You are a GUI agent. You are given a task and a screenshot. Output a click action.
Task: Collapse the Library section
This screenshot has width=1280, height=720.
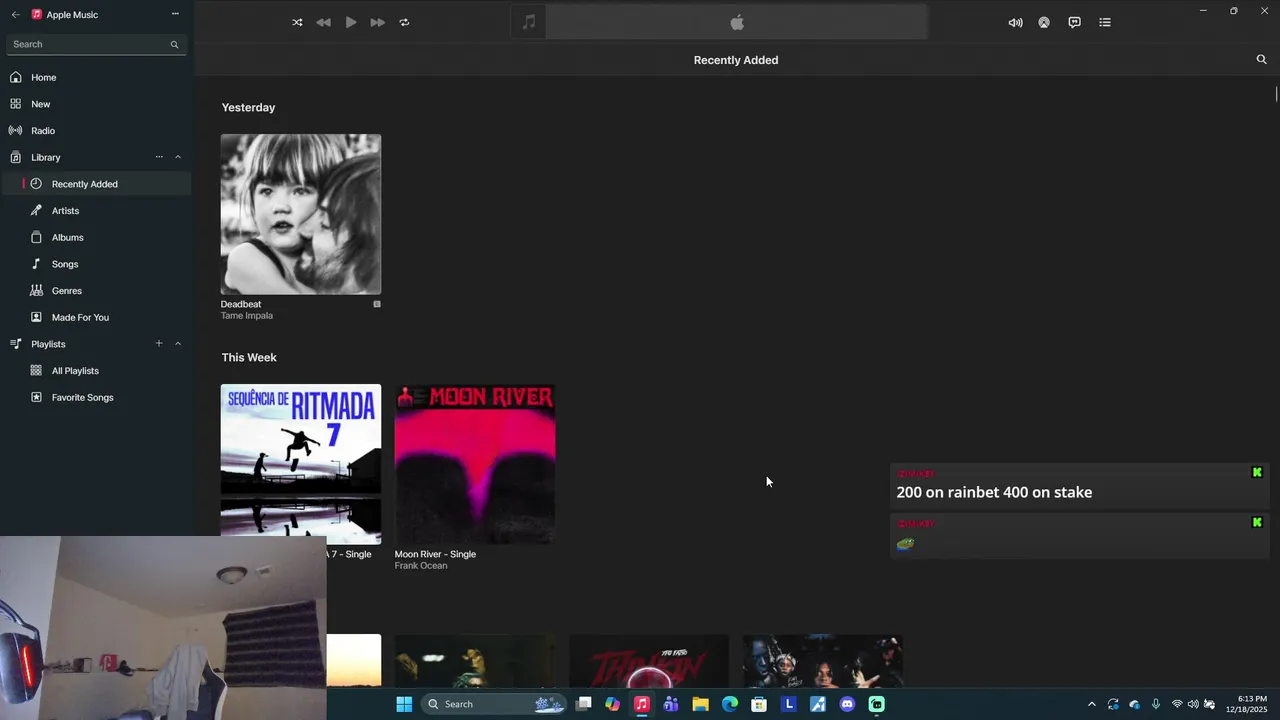click(x=178, y=157)
